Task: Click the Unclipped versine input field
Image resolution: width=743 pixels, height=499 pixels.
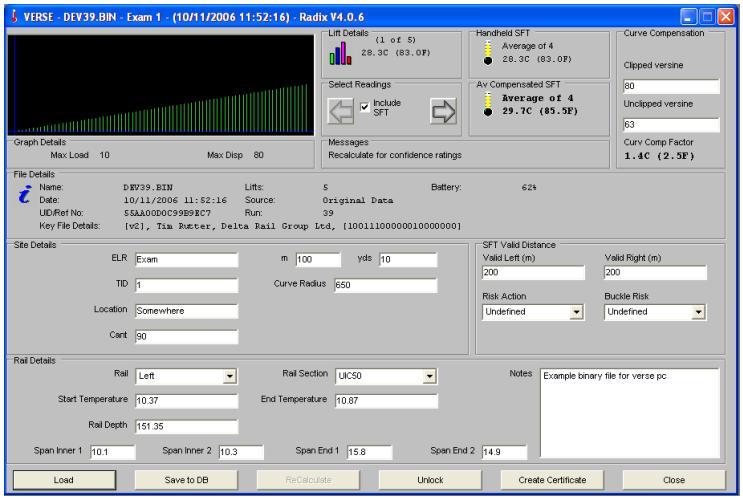Action: (x=671, y=125)
